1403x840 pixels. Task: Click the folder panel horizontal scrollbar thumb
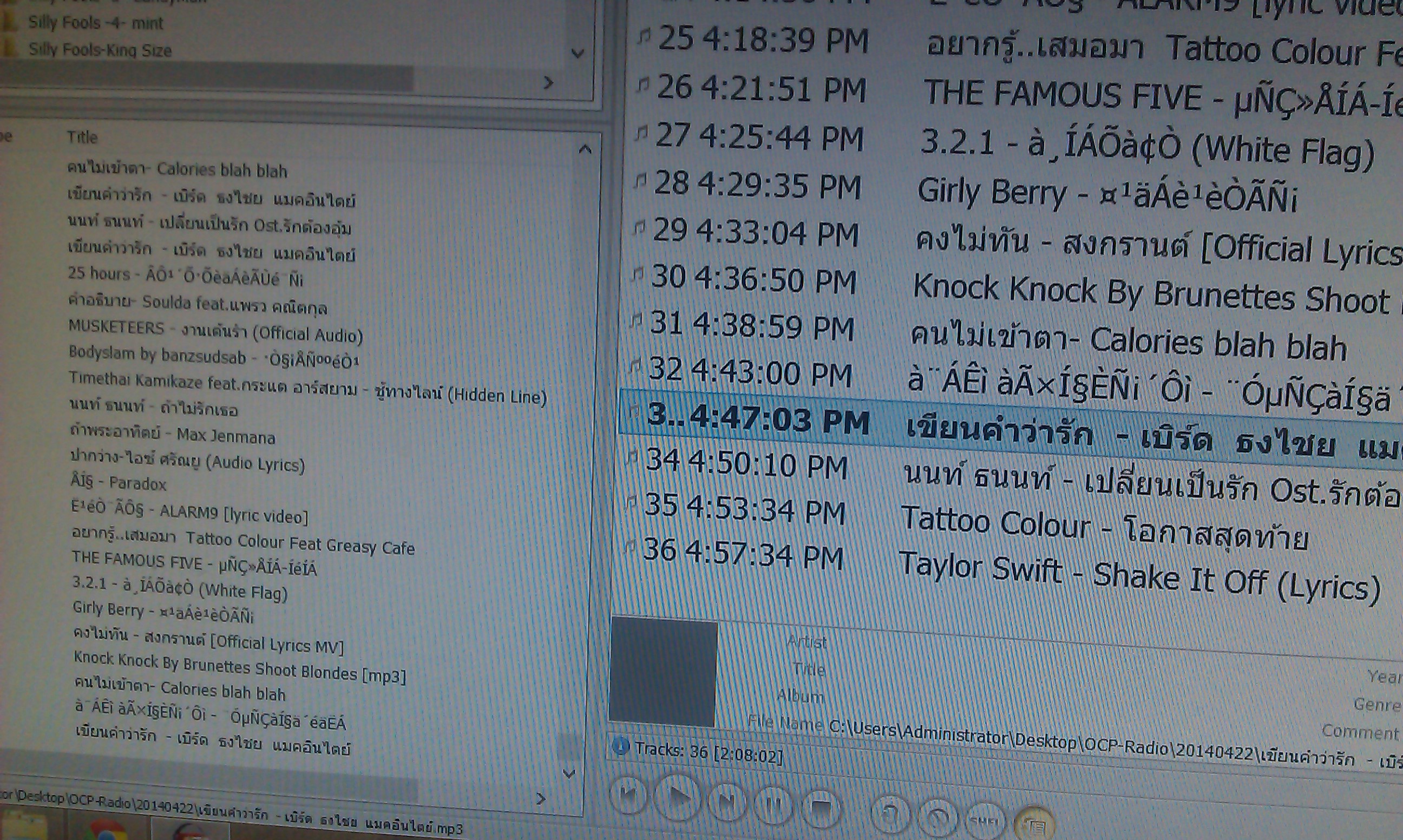(x=207, y=76)
